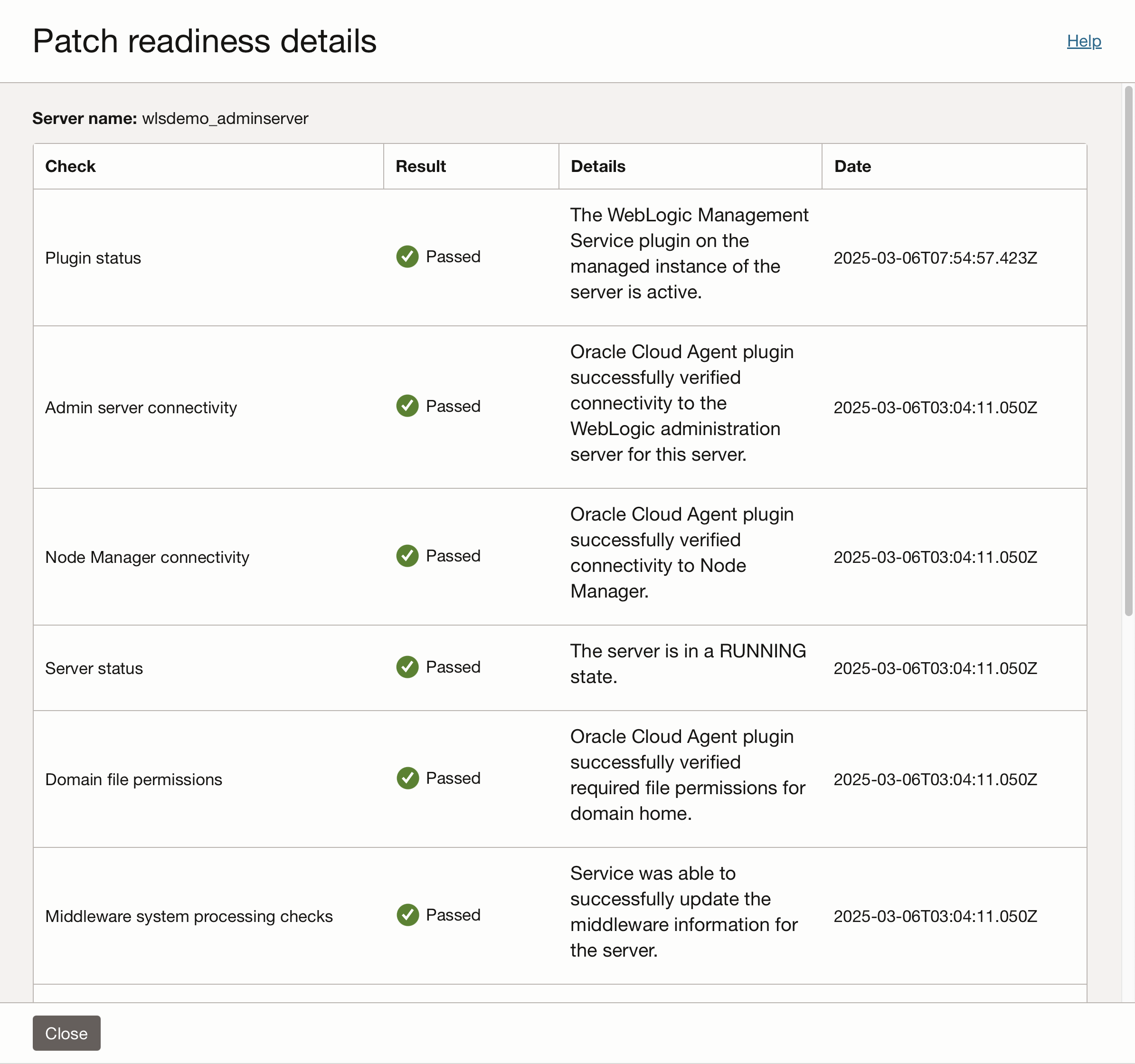Click the Passed icon for Plugin status
The width and height of the screenshot is (1135, 1064).
click(407, 257)
